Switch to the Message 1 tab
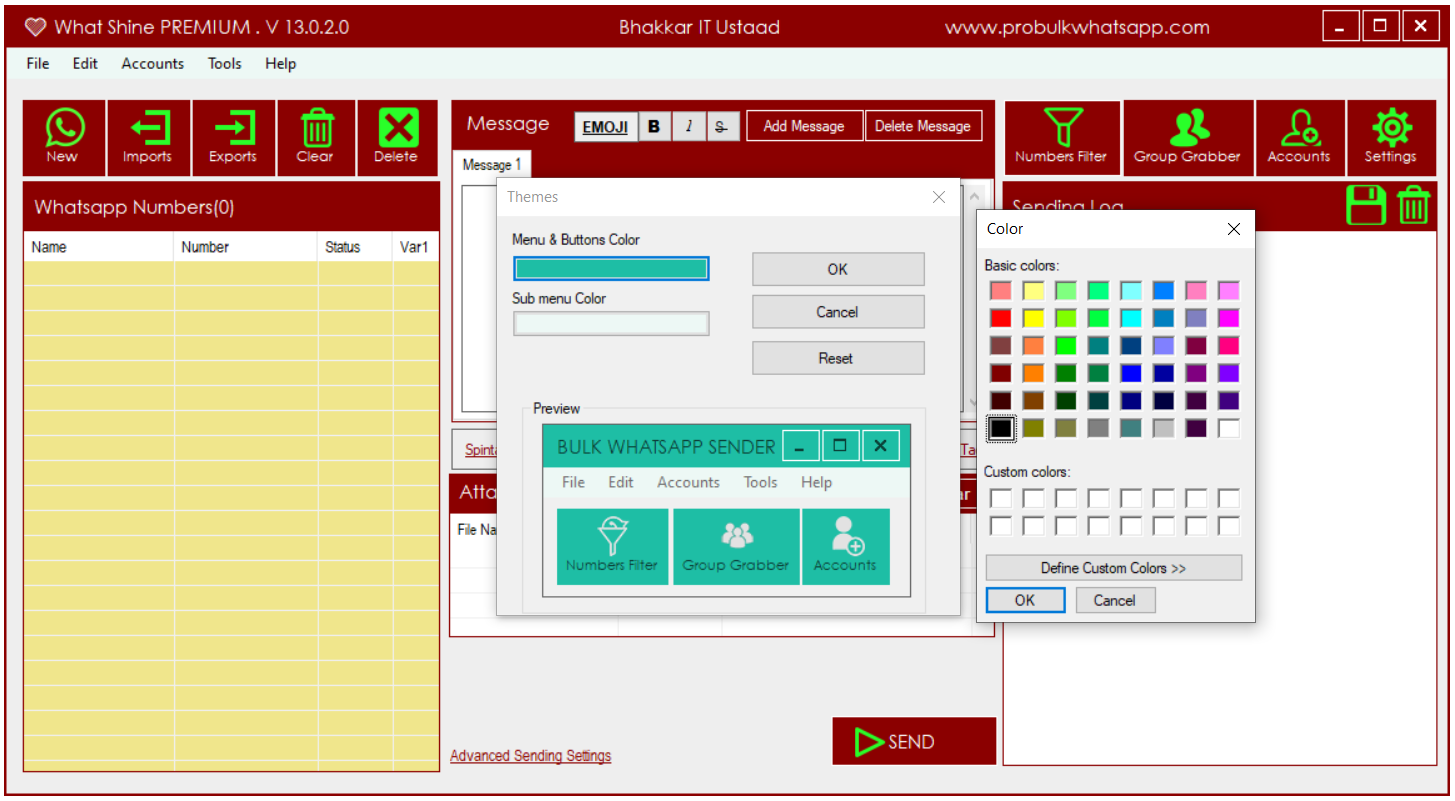 pos(492,164)
